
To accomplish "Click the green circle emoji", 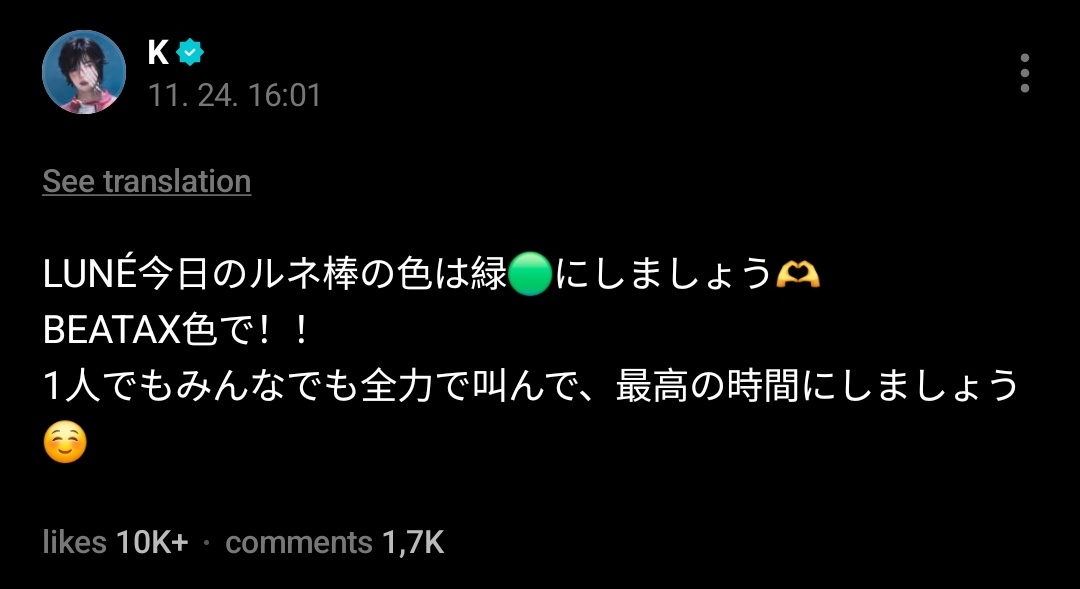I will 530,273.
